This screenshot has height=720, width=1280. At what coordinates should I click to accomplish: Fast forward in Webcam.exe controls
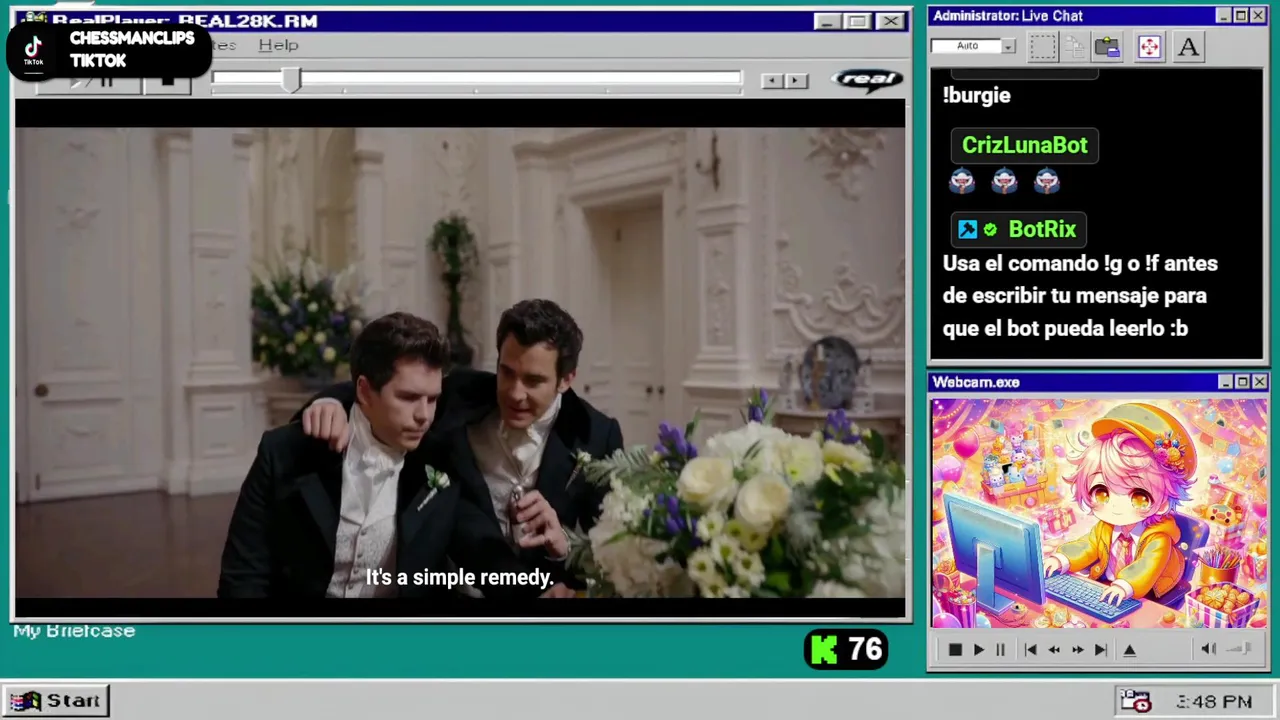[x=1077, y=650]
